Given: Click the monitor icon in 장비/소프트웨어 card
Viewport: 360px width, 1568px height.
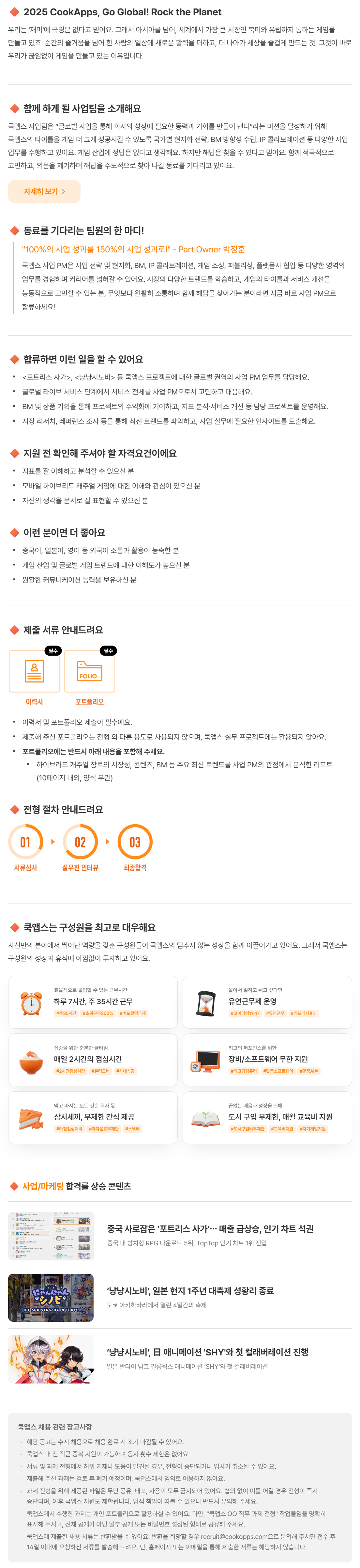Looking at the screenshot, I should 205,1060.
